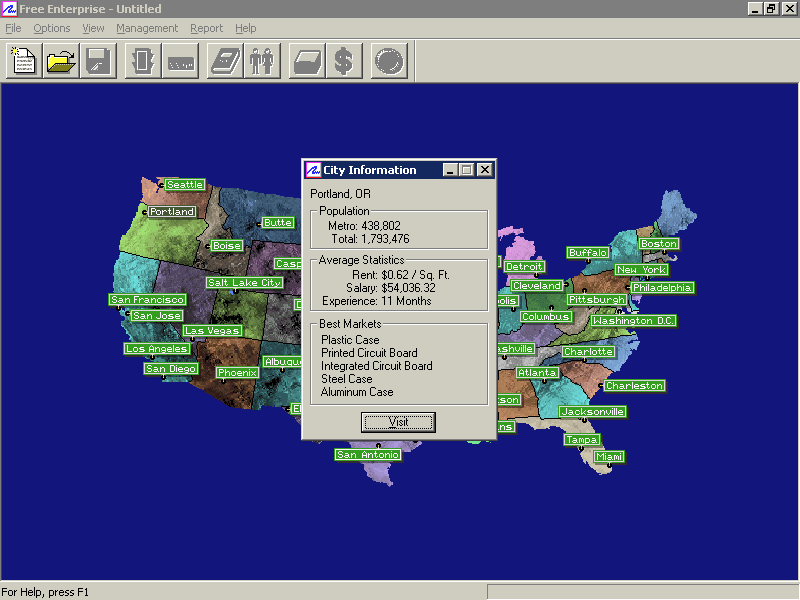Open the Options menu
The height and width of the screenshot is (600, 800).
(52, 28)
